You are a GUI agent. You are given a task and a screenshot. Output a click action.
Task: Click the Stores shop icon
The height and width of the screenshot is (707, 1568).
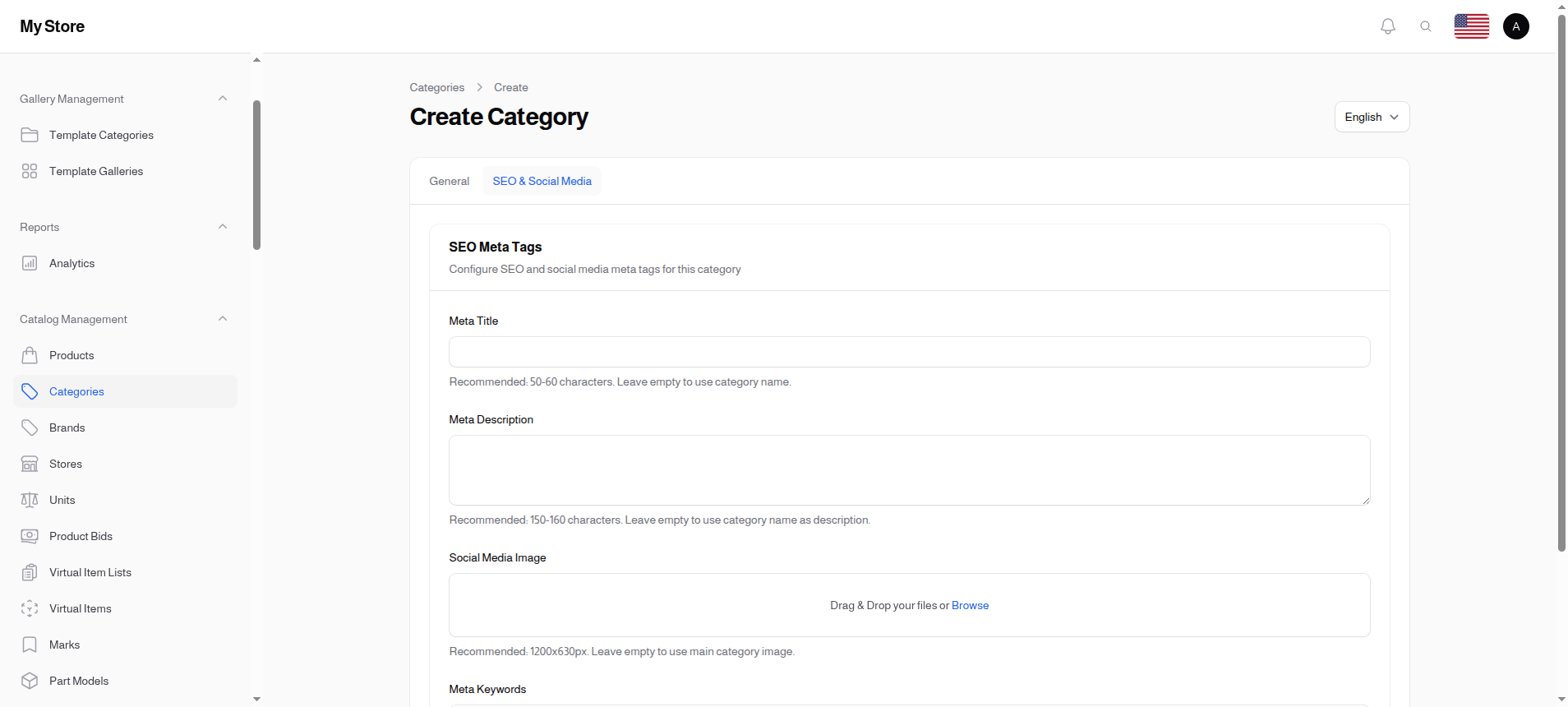coord(30,464)
